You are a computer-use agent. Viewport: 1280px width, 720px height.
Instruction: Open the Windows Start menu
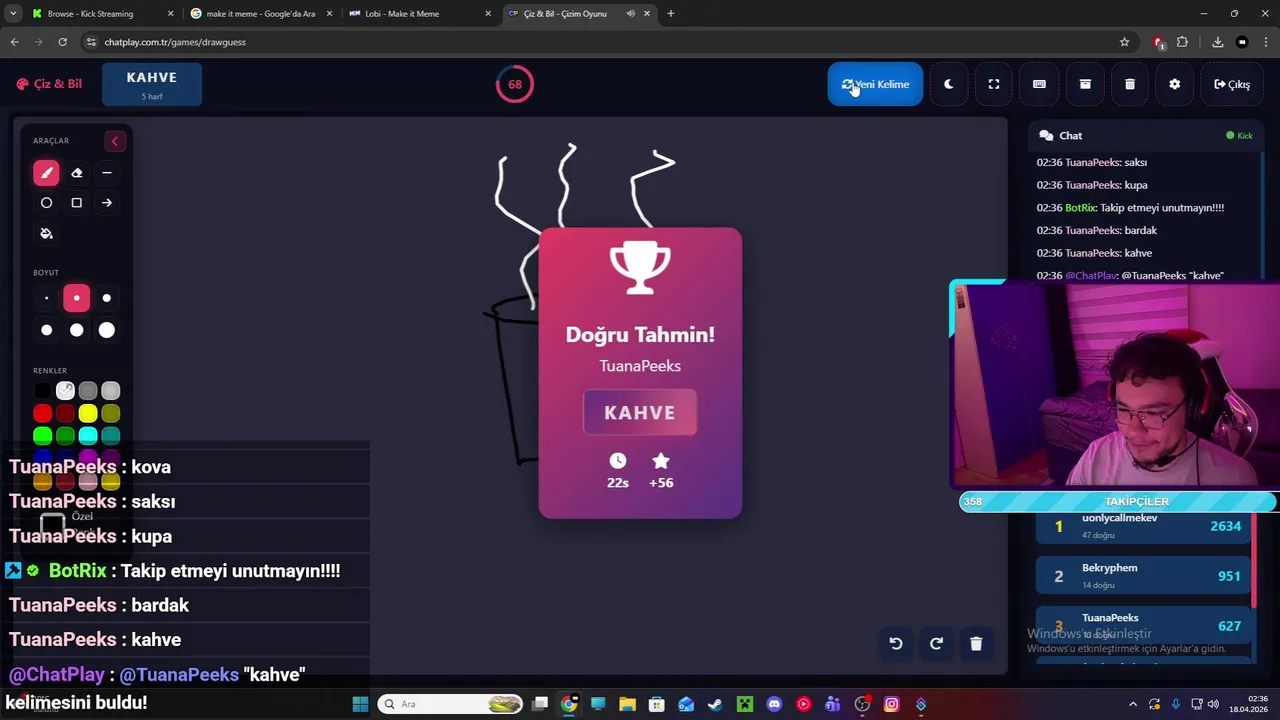tap(360, 704)
